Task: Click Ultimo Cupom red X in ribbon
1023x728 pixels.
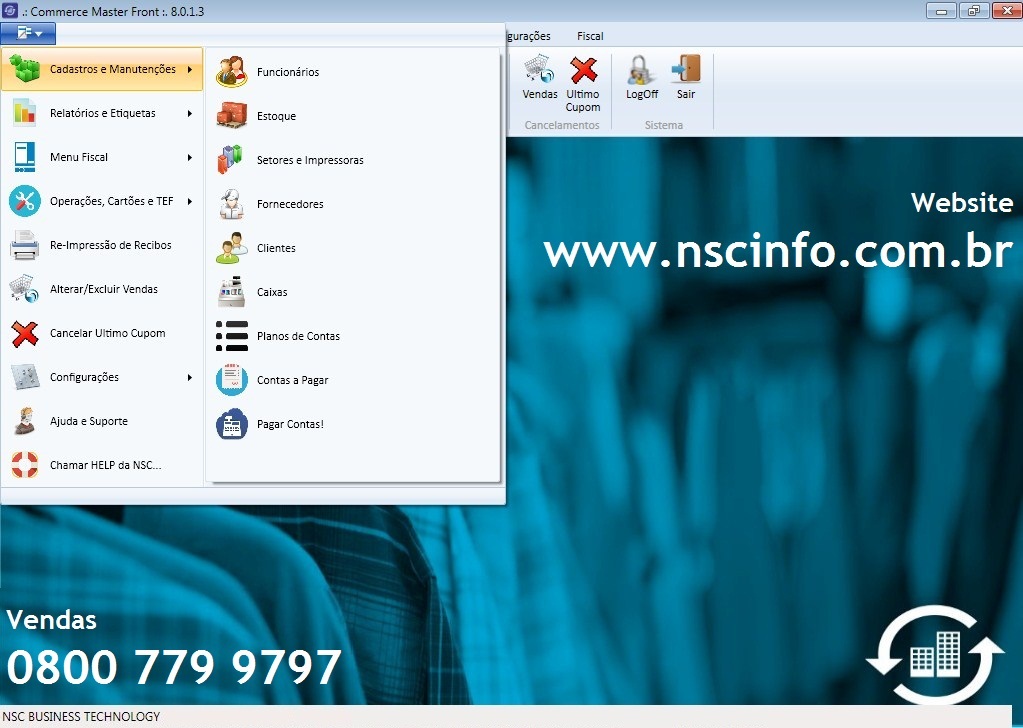Action: coord(583,84)
